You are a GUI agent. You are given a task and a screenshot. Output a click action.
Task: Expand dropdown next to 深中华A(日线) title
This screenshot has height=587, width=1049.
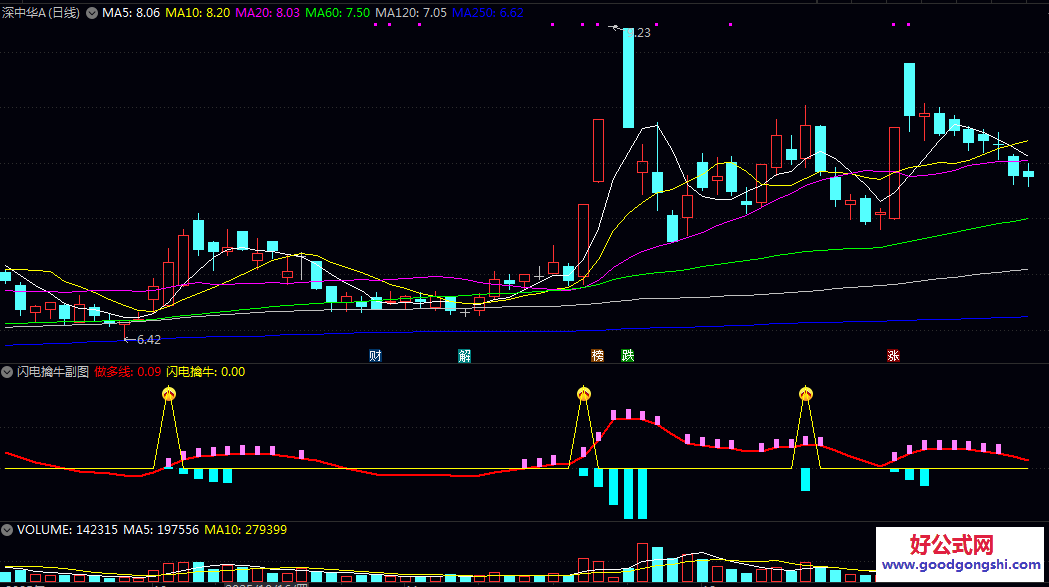tap(92, 13)
